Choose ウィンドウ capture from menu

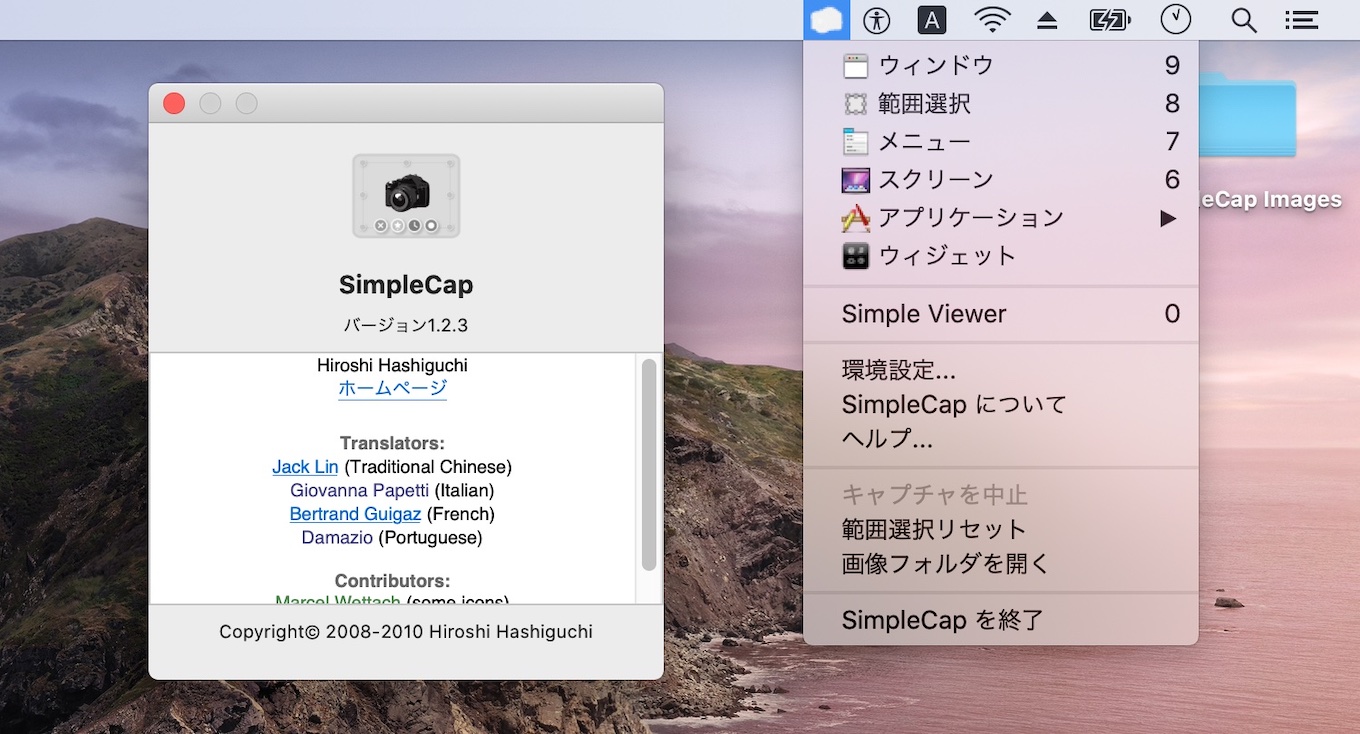(x=1000, y=66)
